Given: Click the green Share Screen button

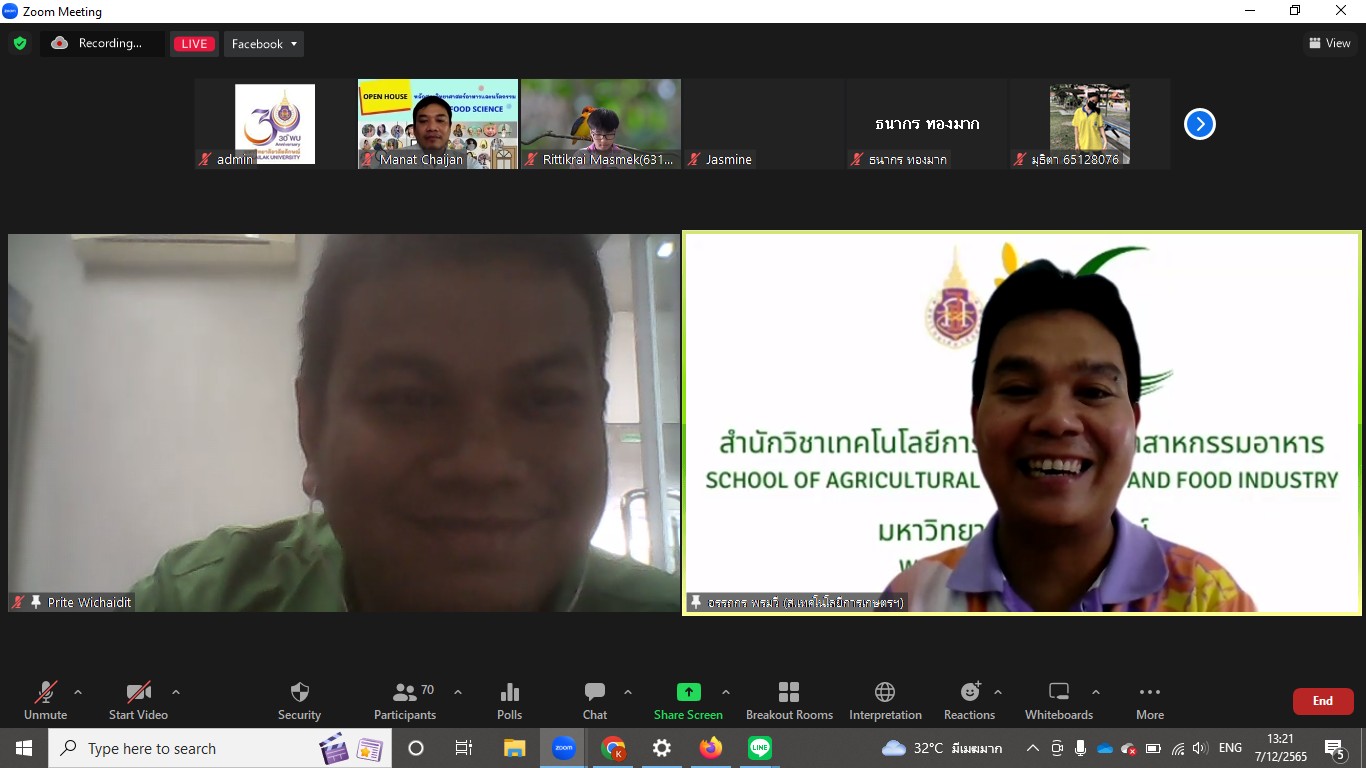Looking at the screenshot, I should click(688, 700).
